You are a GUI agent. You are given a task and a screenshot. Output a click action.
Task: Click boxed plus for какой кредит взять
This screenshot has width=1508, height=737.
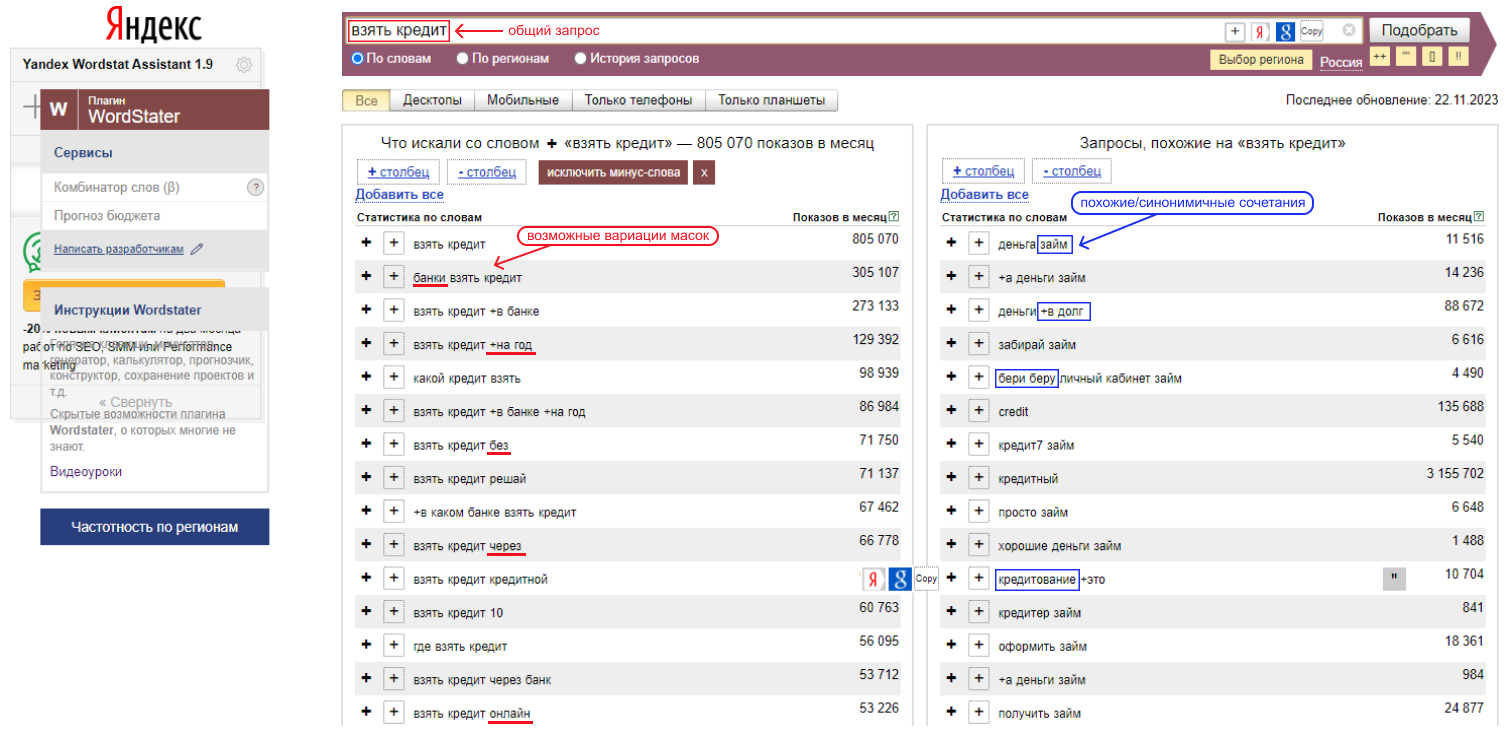[x=394, y=378]
